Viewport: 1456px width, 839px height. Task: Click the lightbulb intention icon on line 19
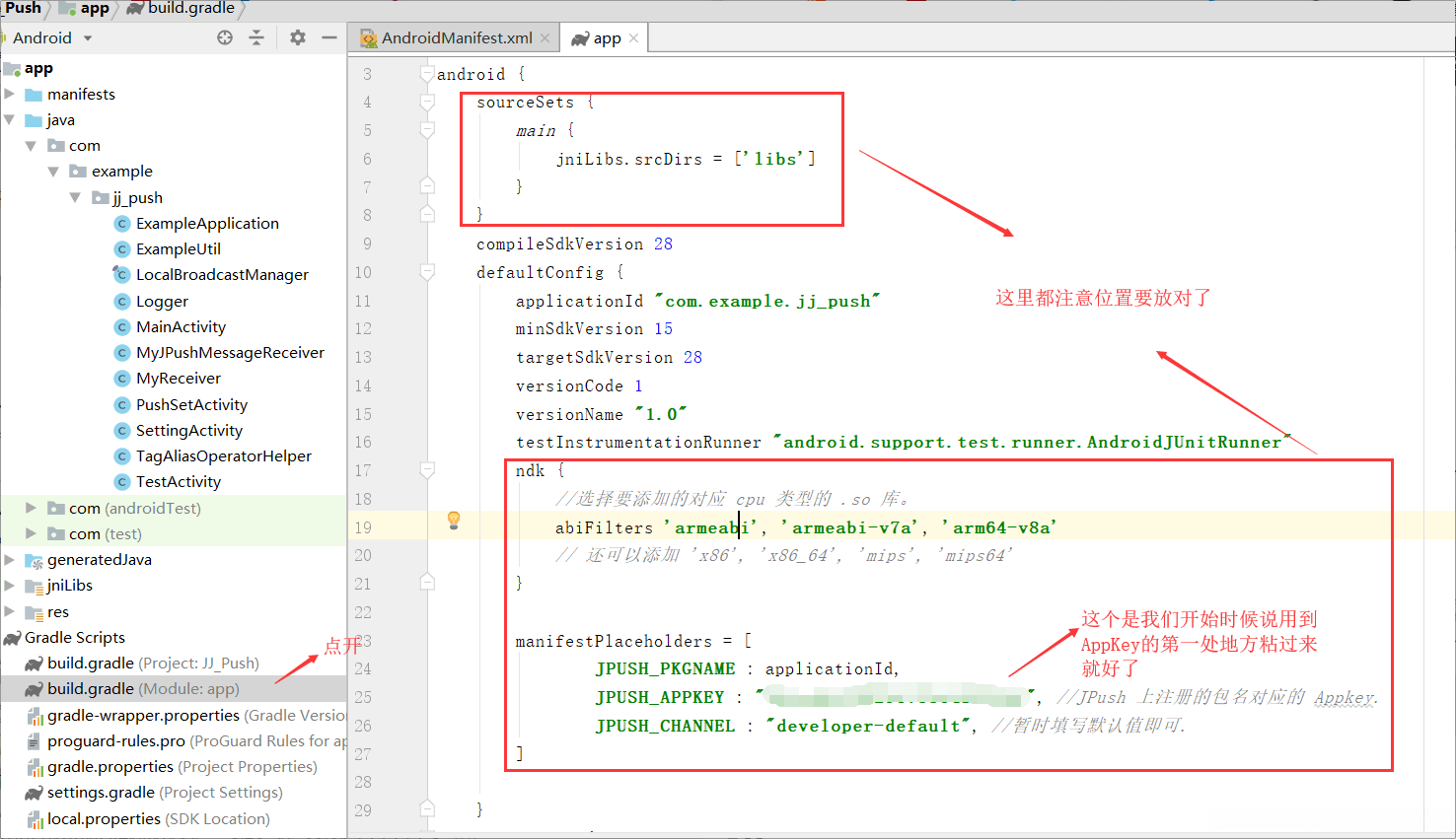pyautogui.click(x=454, y=521)
